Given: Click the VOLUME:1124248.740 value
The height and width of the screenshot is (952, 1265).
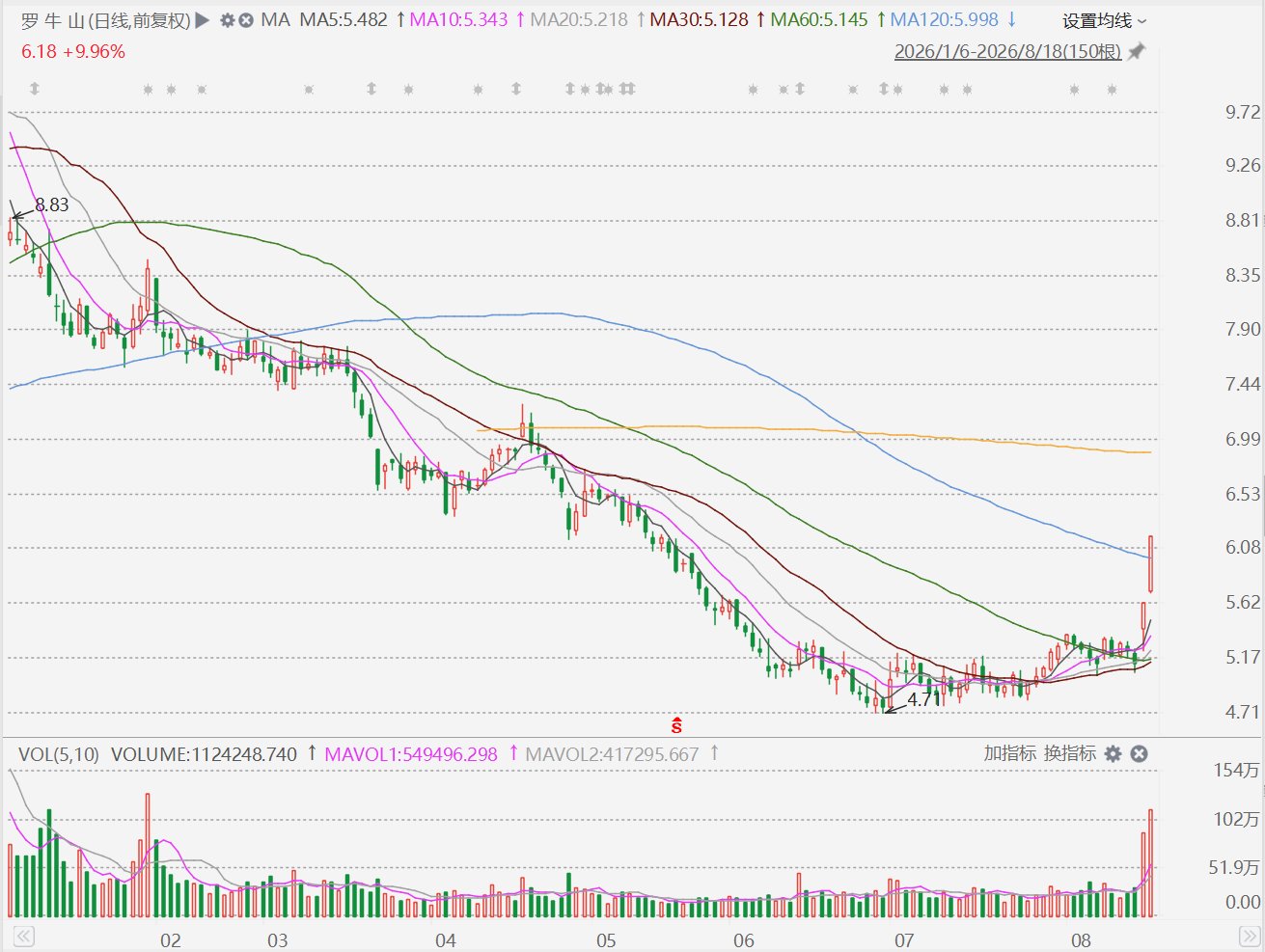Looking at the screenshot, I should pos(205,754).
